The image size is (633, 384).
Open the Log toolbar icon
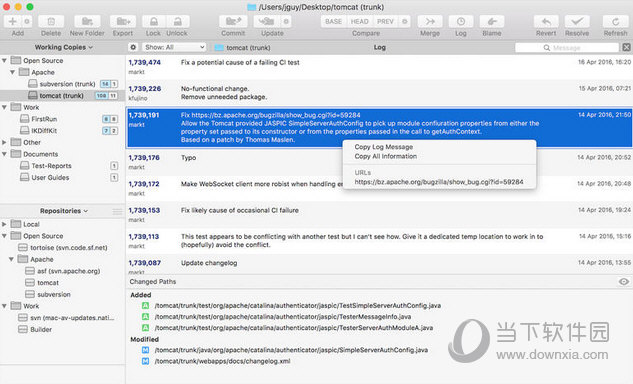461,21
